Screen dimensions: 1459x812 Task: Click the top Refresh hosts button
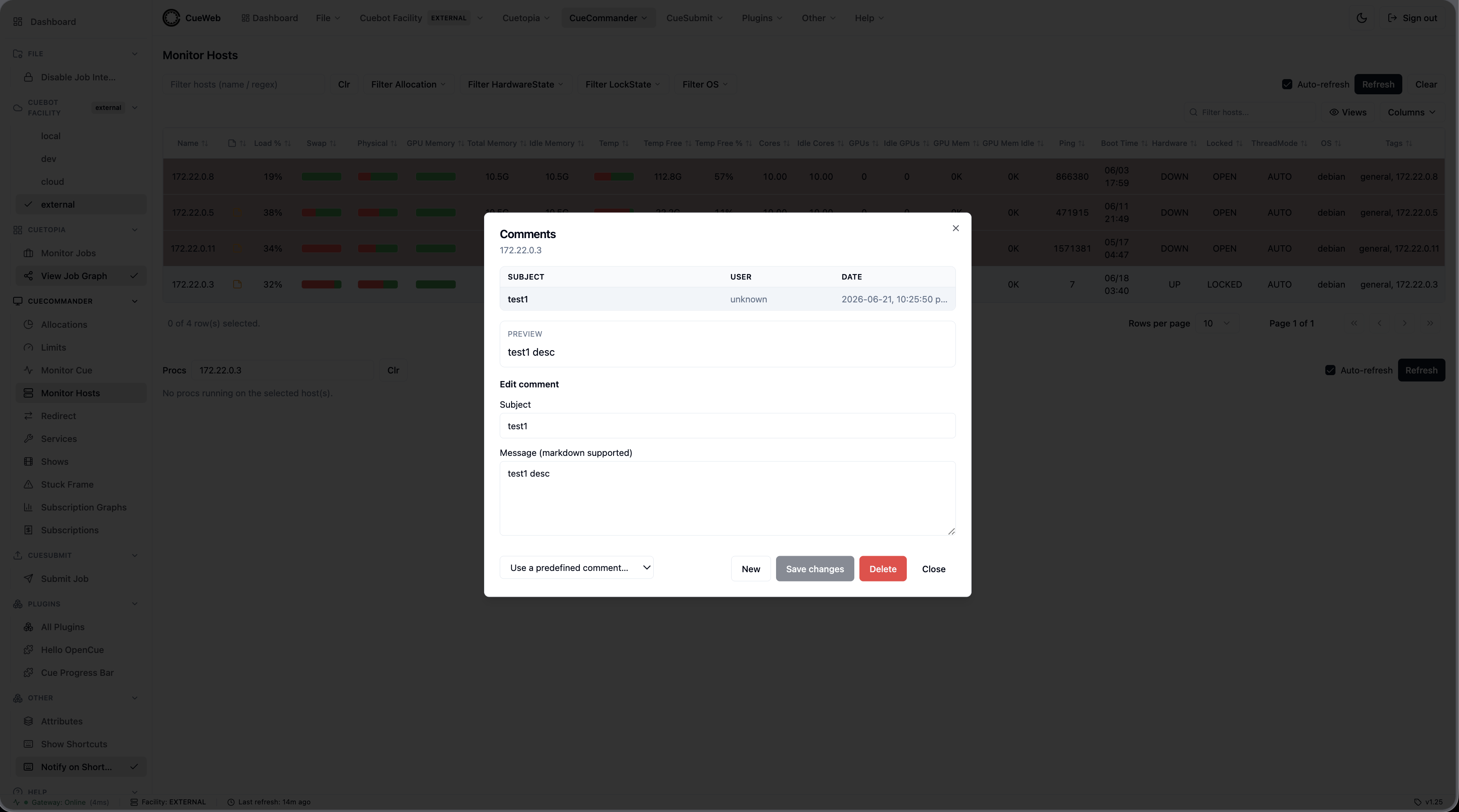(1377, 84)
